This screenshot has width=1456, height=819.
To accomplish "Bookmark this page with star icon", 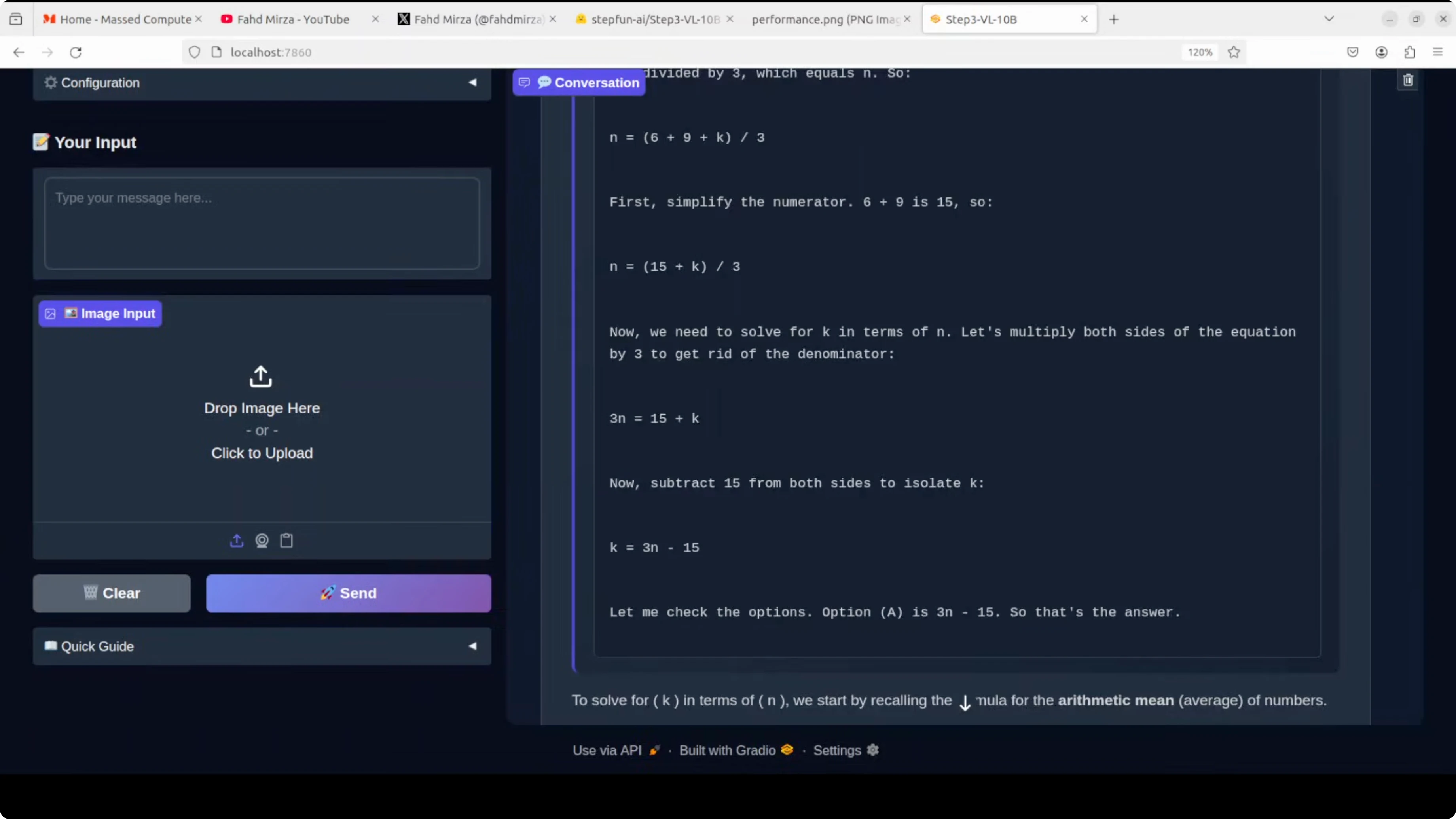I will coord(1234,52).
